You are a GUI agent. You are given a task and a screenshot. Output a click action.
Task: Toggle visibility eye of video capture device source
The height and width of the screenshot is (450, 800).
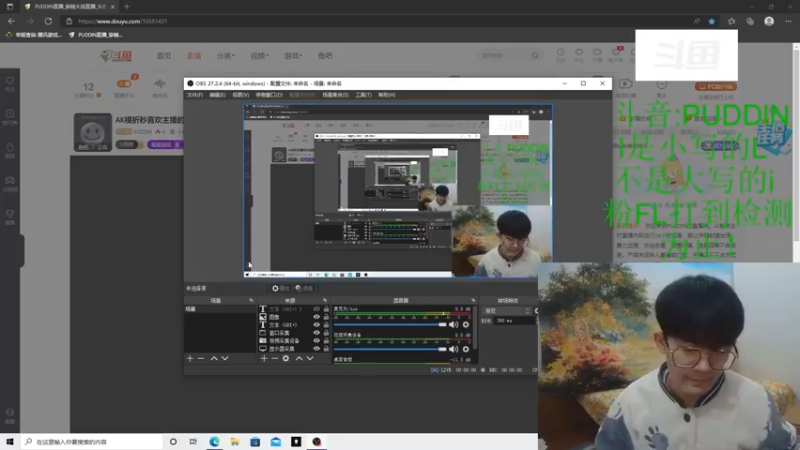tap(316, 341)
